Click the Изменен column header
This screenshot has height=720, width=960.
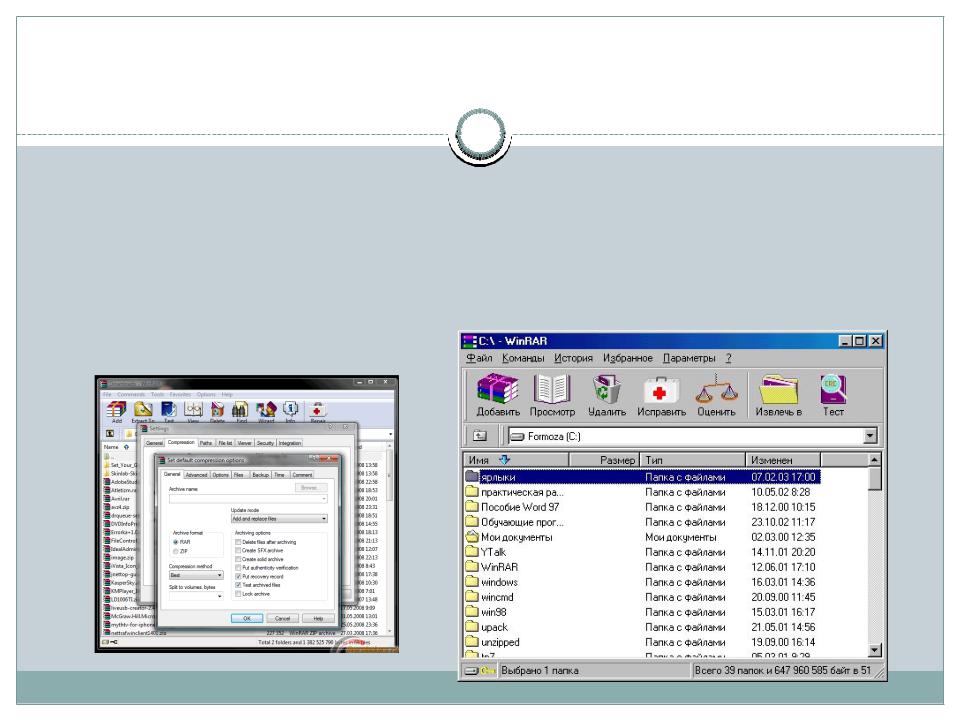coord(783,459)
